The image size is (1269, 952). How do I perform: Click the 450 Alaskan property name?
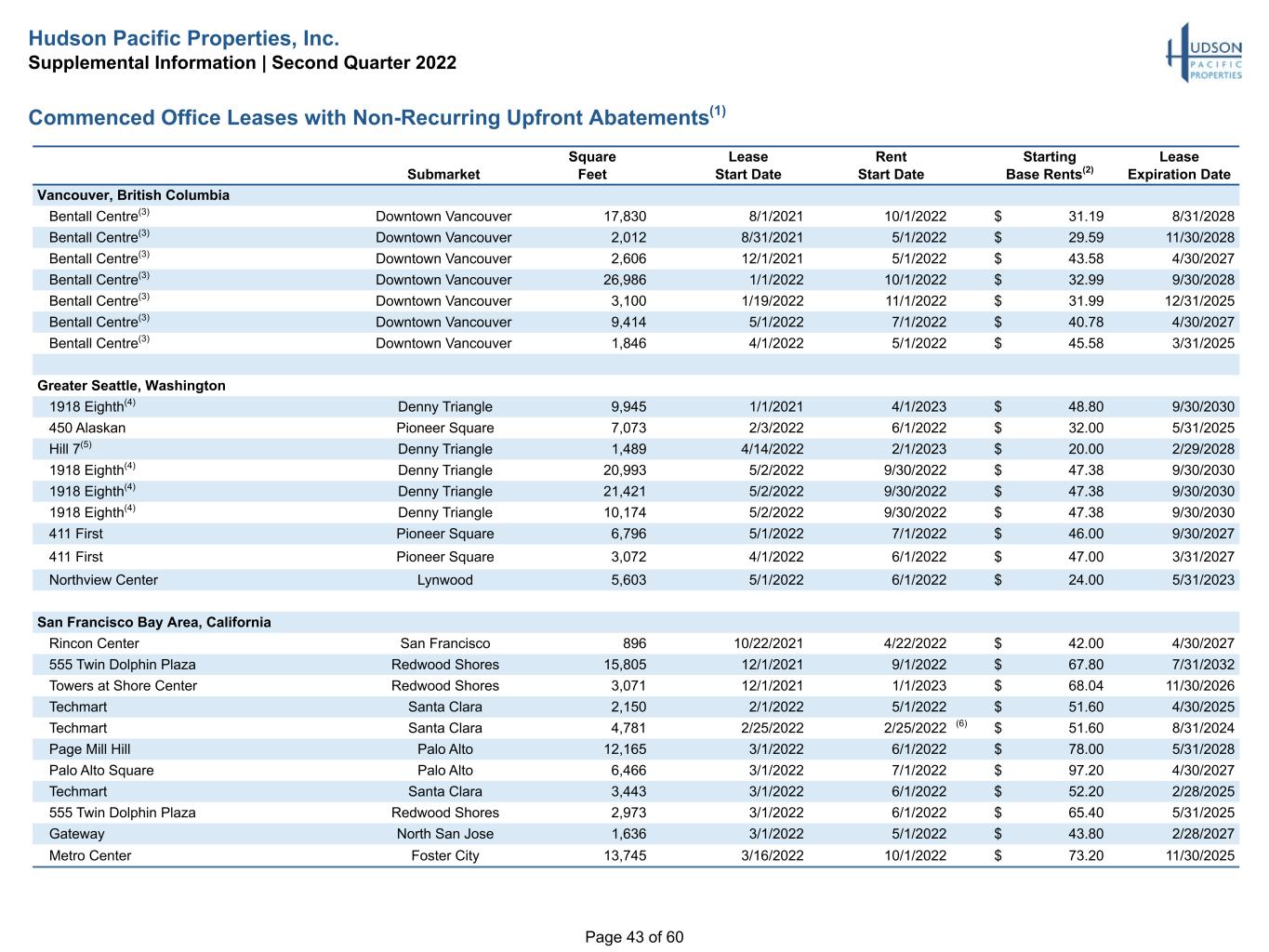[87, 428]
